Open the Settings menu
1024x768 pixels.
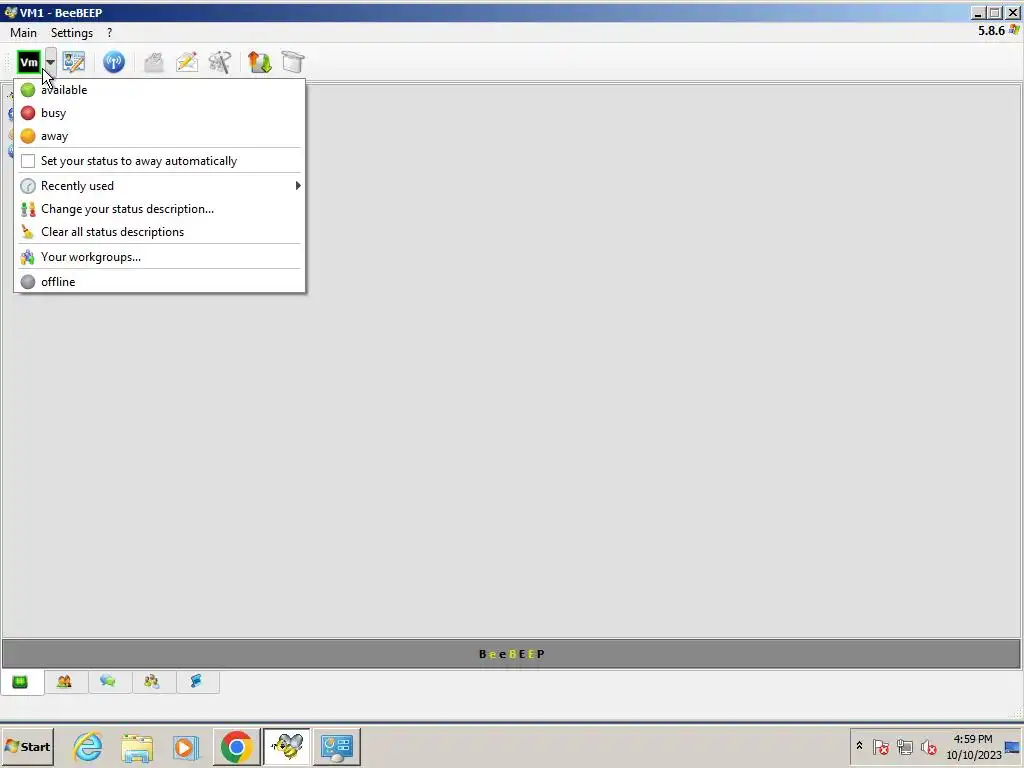pyautogui.click(x=72, y=33)
